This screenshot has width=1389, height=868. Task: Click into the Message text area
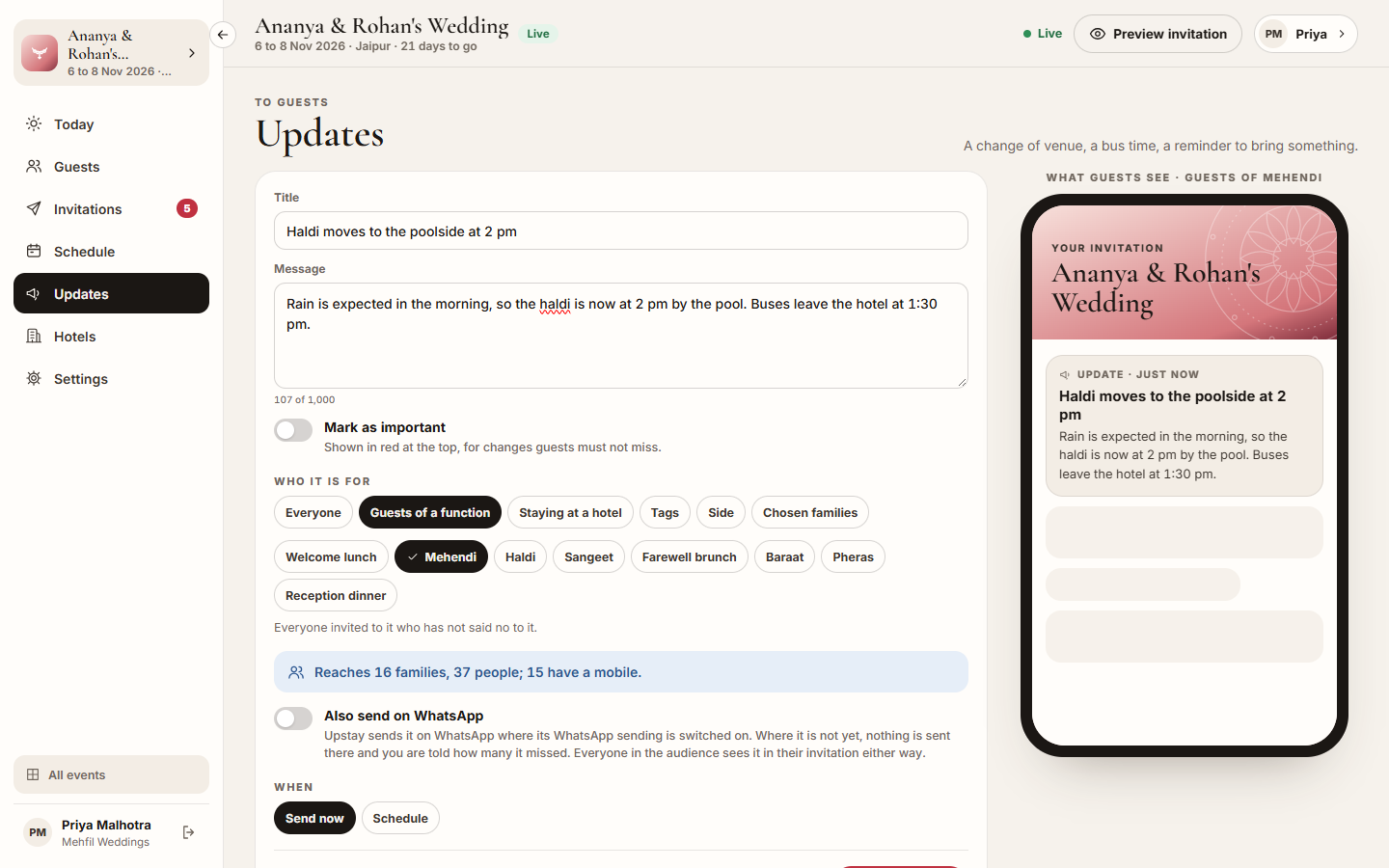[621, 336]
